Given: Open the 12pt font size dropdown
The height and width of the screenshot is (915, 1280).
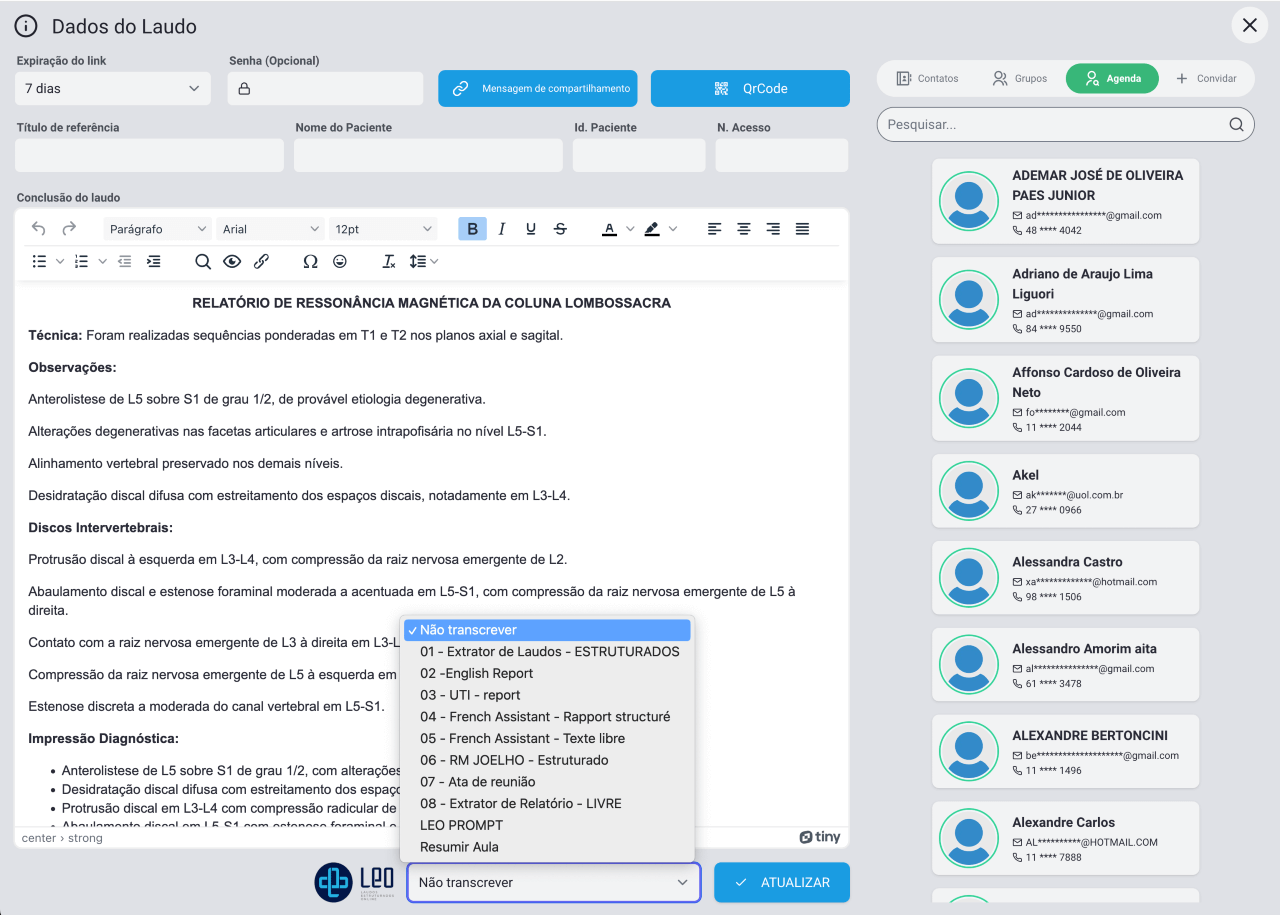Looking at the screenshot, I should coord(384,229).
